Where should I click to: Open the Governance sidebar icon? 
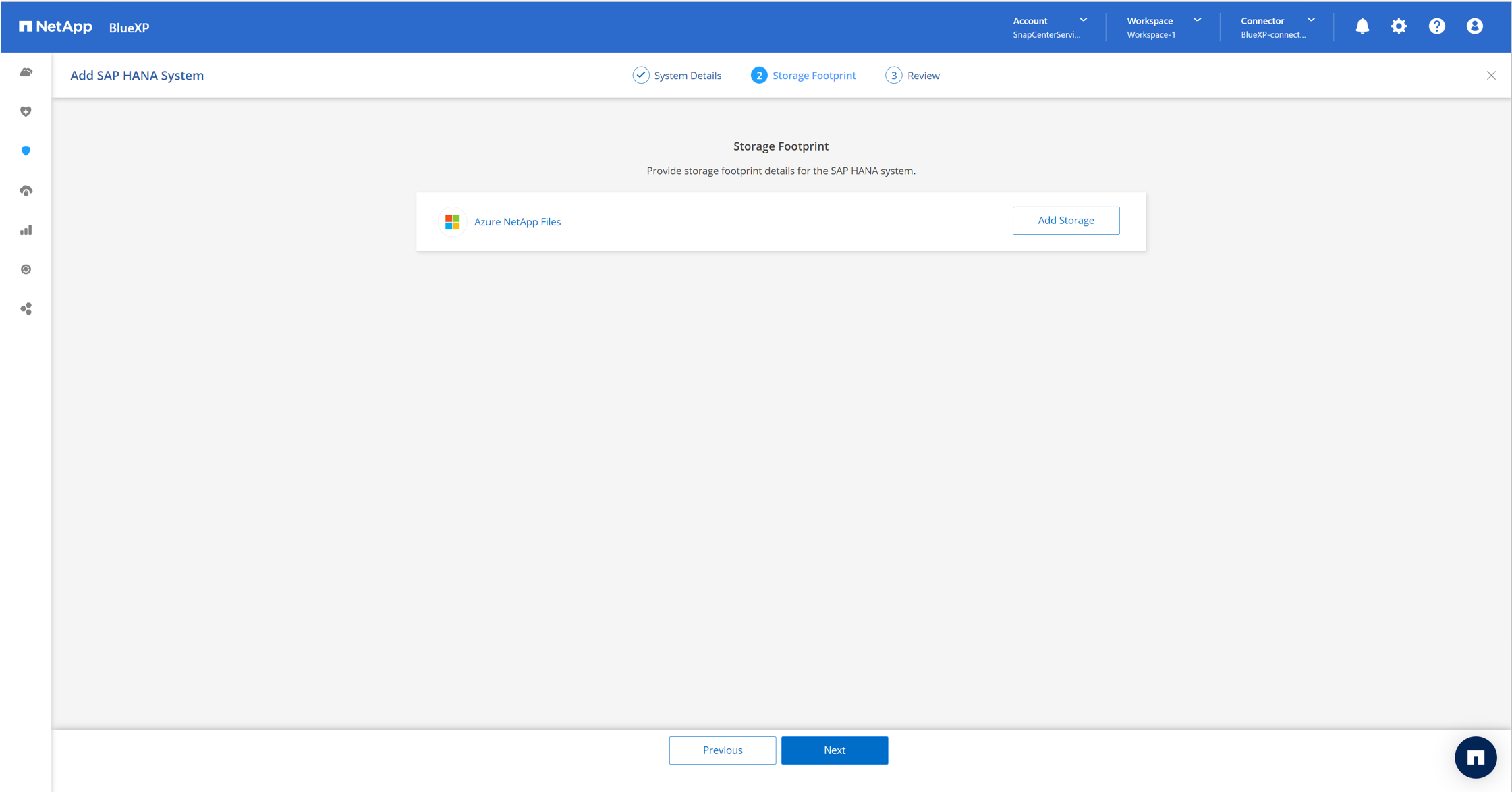(x=26, y=191)
